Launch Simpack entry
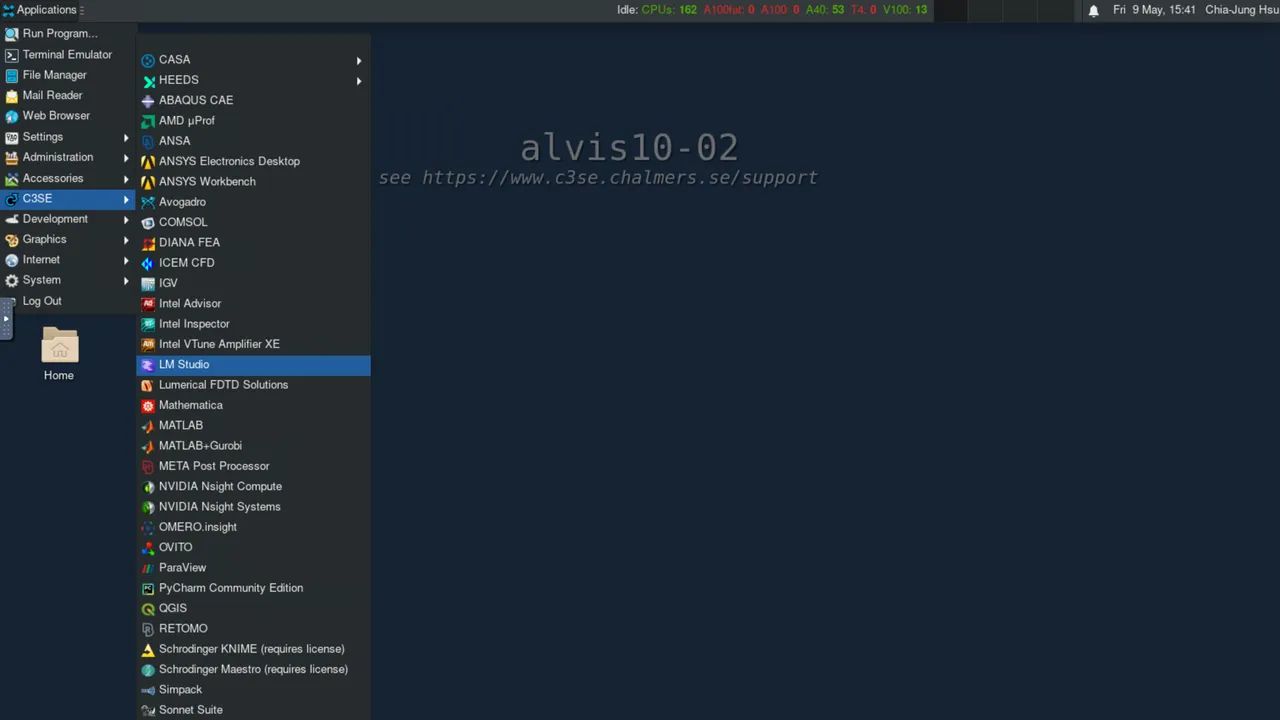The height and width of the screenshot is (720, 1280). 253,690
